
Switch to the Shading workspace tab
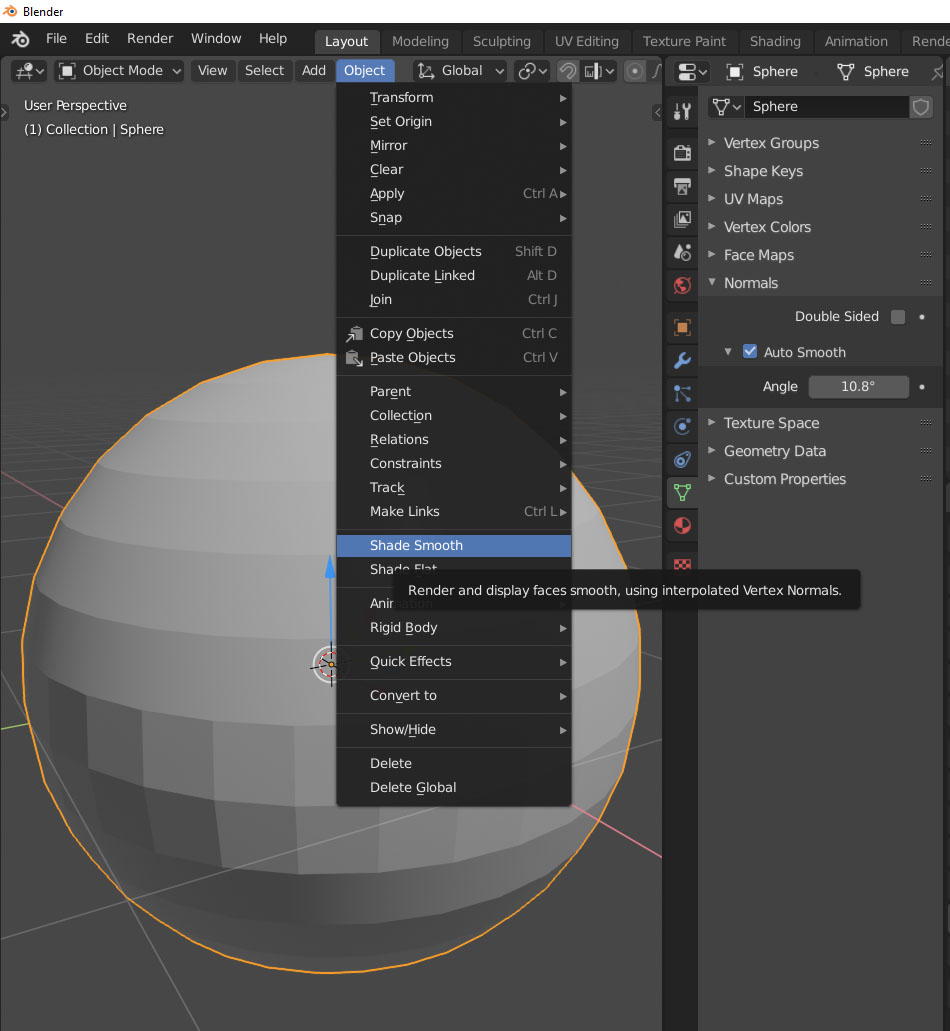(x=775, y=41)
